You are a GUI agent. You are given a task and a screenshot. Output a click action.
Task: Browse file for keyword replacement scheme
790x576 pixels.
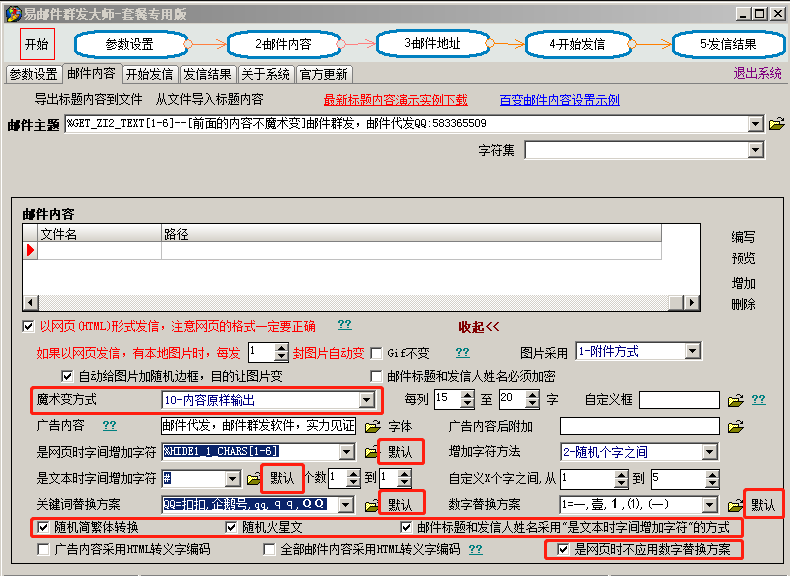coord(371,504)
